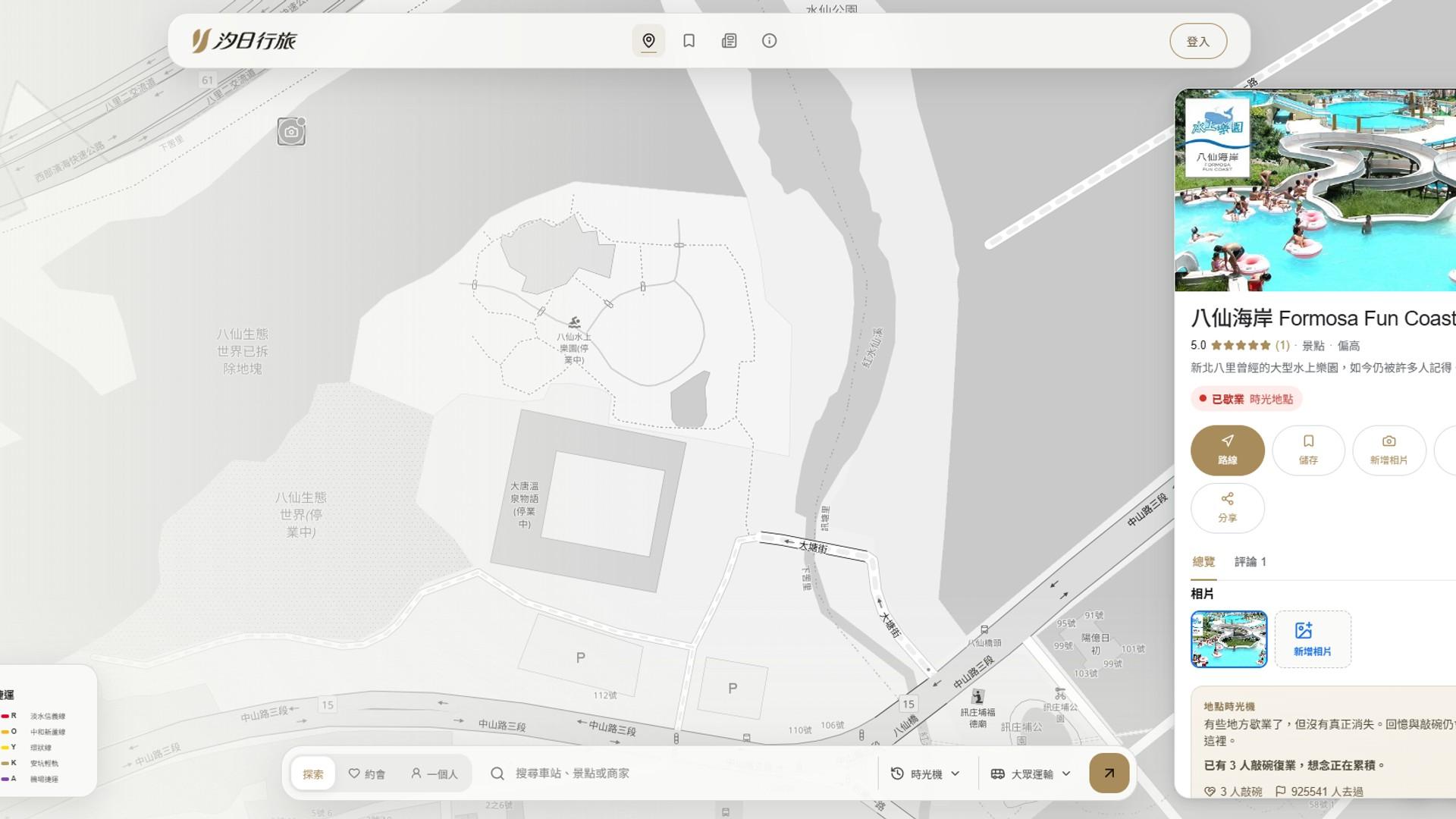Open the info icon in header
The height and width of the screenshot is (819, 1456).
click(x=769, y=41)
